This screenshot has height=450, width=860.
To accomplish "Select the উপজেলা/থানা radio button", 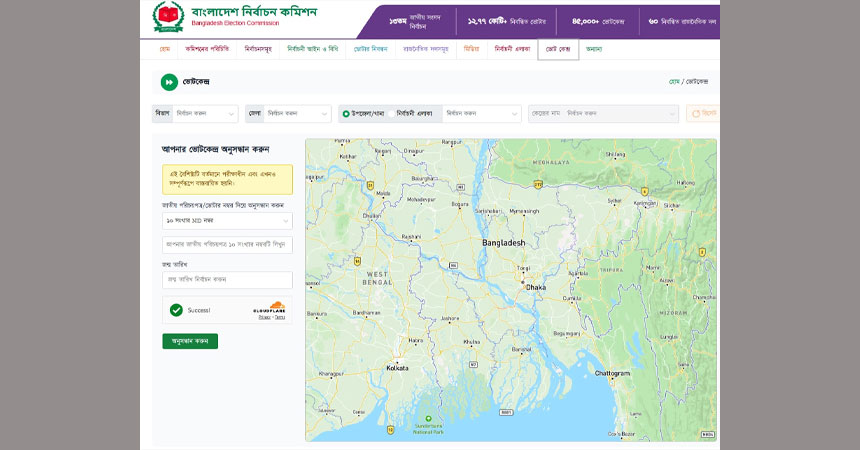I will click(x=346, y=114).
